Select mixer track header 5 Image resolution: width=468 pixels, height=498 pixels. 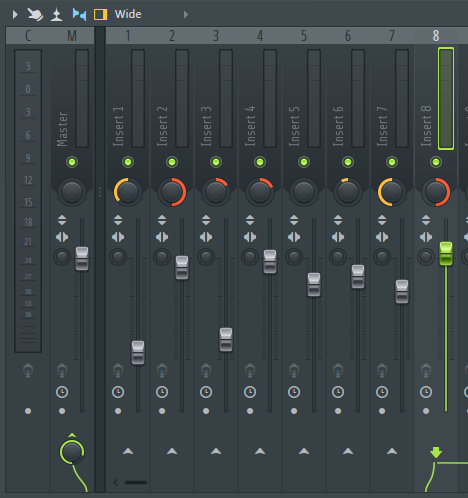304,36
